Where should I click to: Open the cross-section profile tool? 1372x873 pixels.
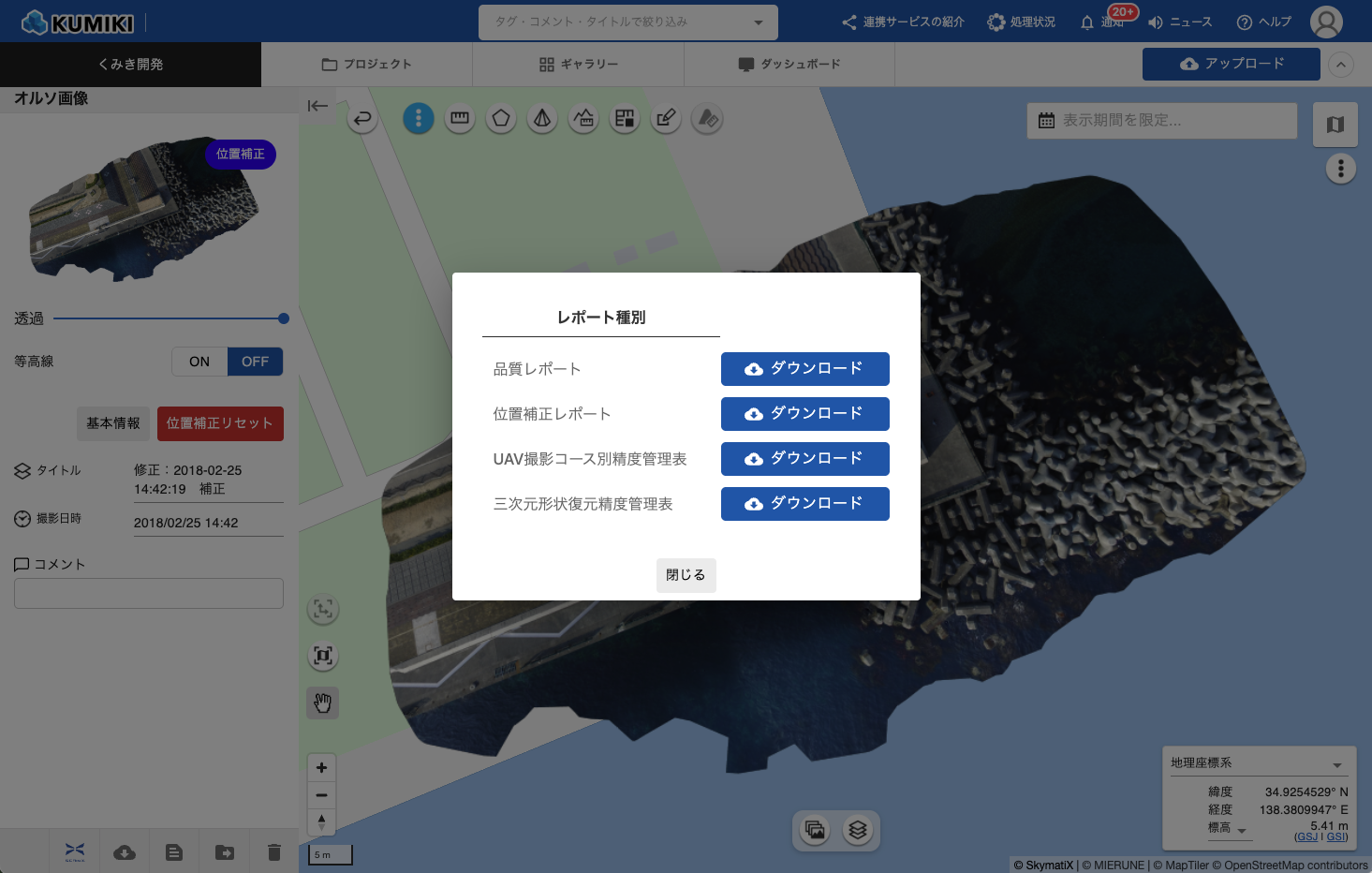(x=583, y=119)
